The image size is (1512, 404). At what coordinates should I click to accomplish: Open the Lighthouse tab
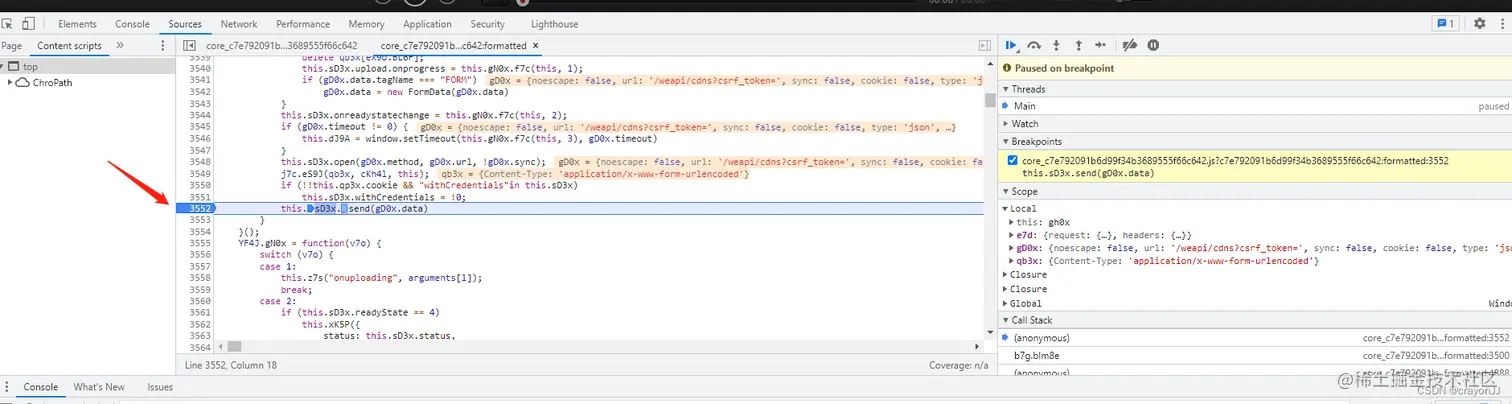click(554, 24)
